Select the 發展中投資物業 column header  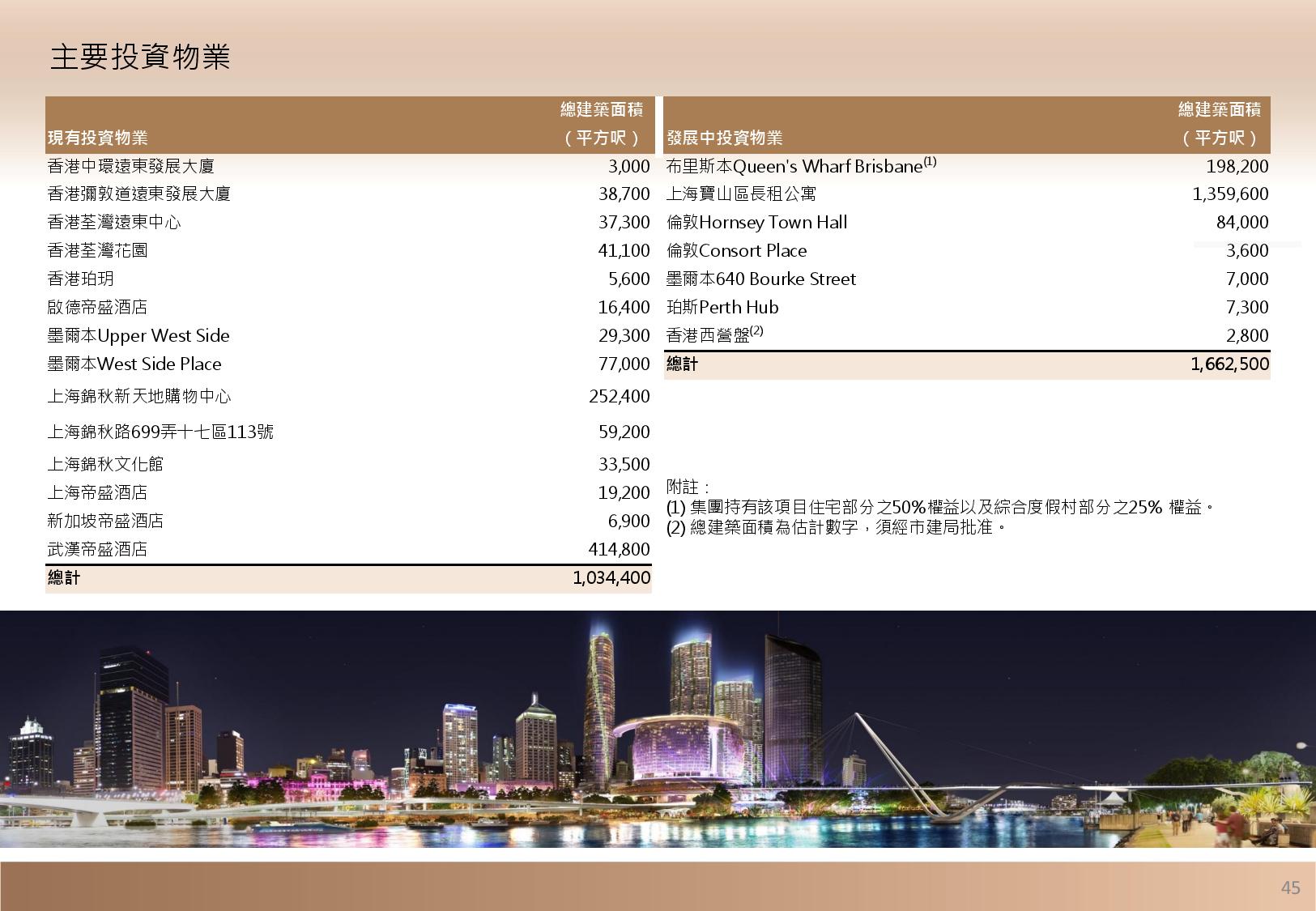click(x=724, y=138)
